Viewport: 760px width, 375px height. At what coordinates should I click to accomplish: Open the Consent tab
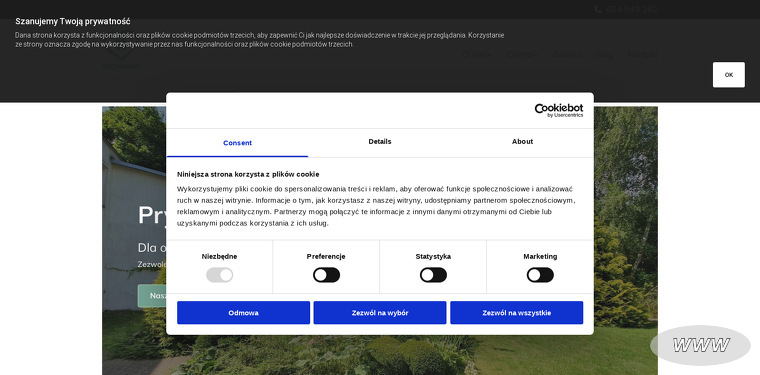pos(238,143)
